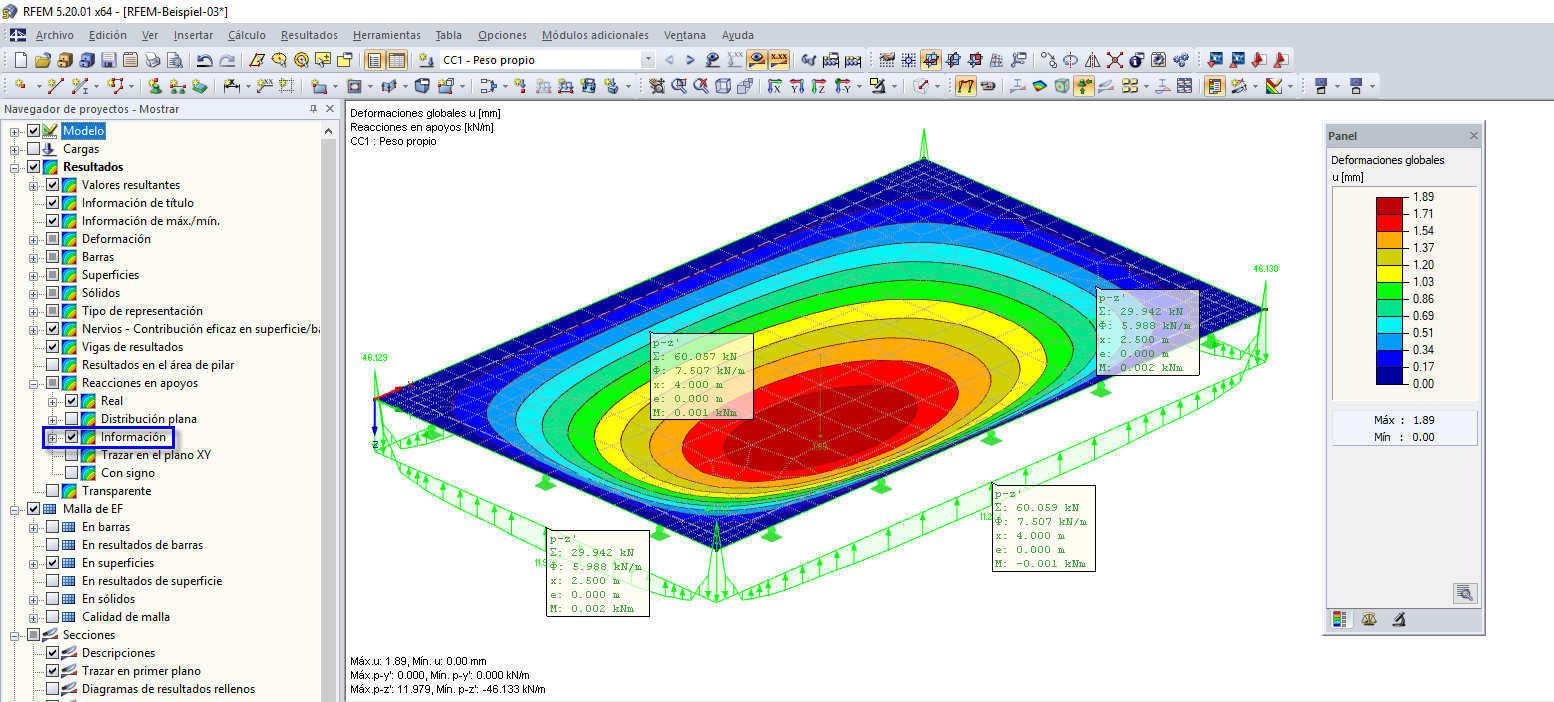1554x702 pixels.
Task: Pin the Navegador de proyectos panel
Action: 313,109
